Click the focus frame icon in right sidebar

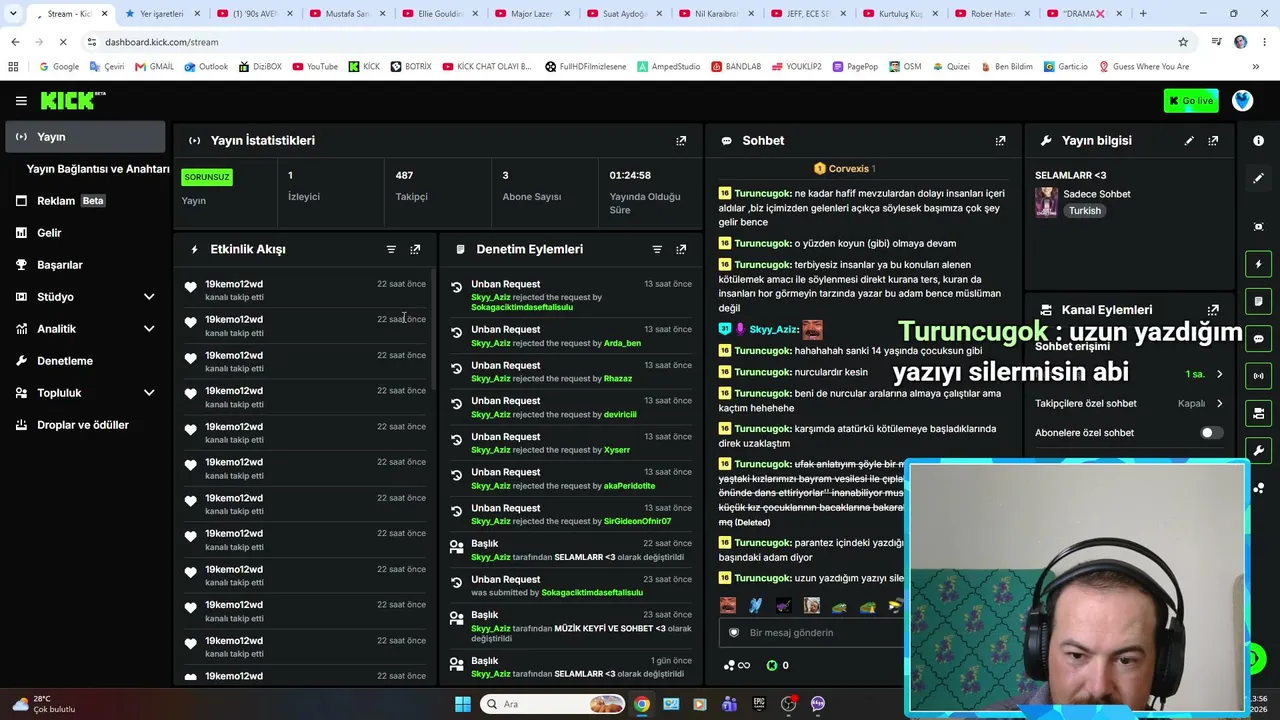pos(1258,227)
